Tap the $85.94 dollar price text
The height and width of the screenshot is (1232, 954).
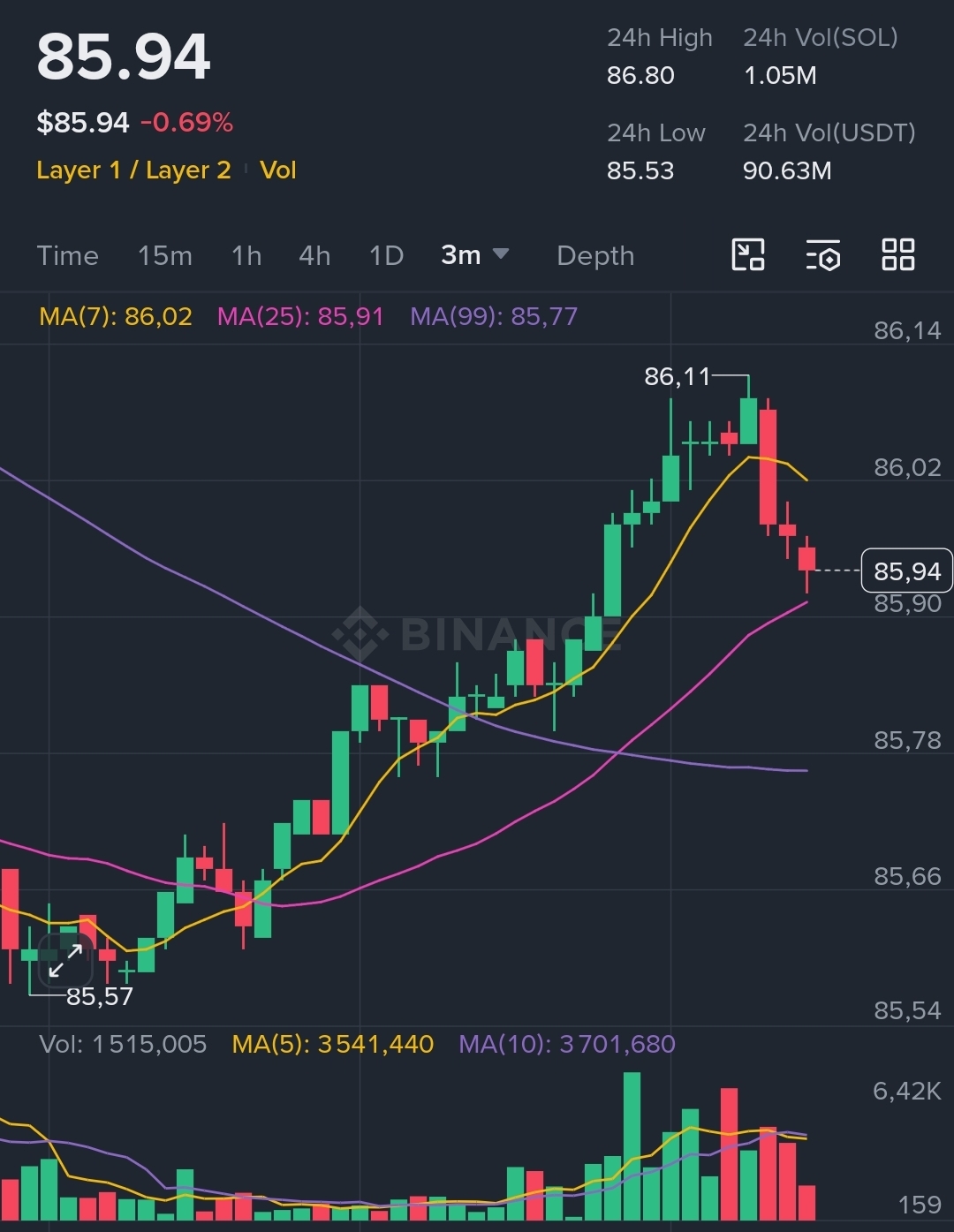tap(83, 122)
